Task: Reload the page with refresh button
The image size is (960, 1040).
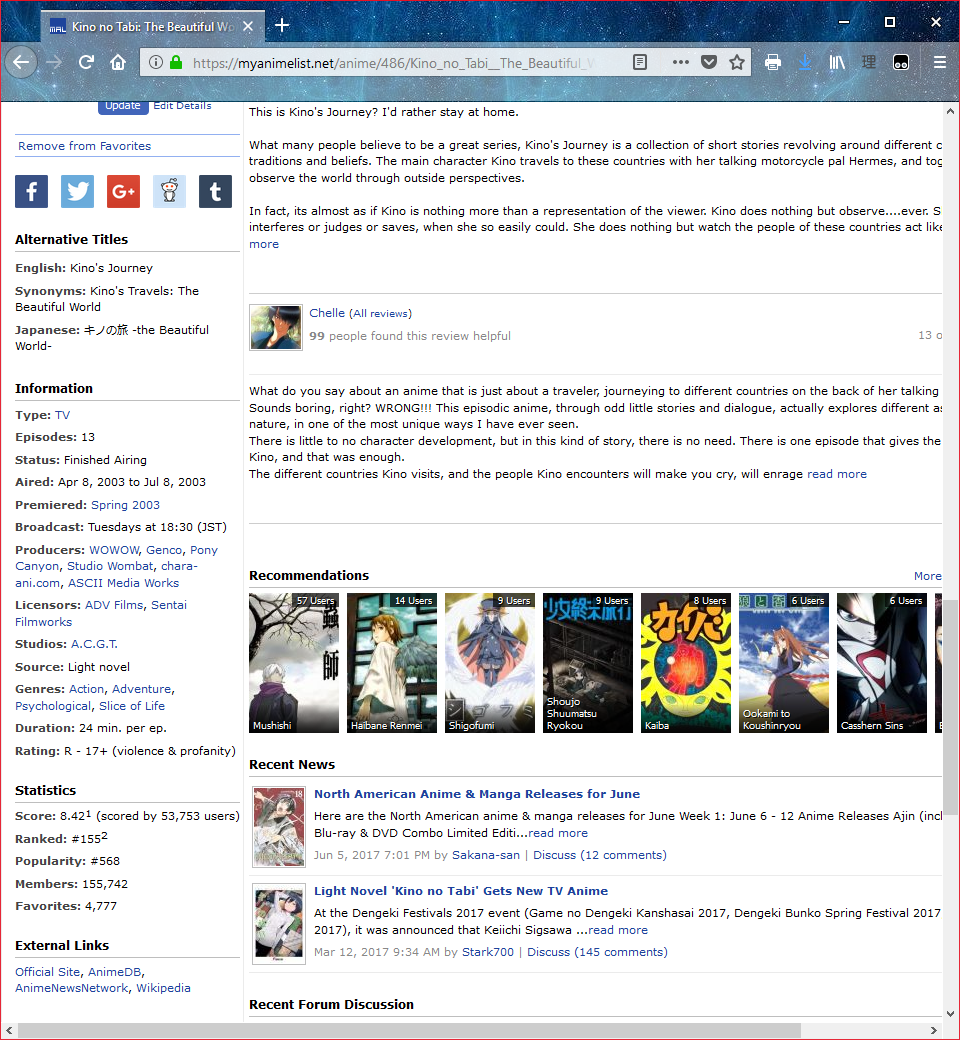Action: tap(86, 62)
